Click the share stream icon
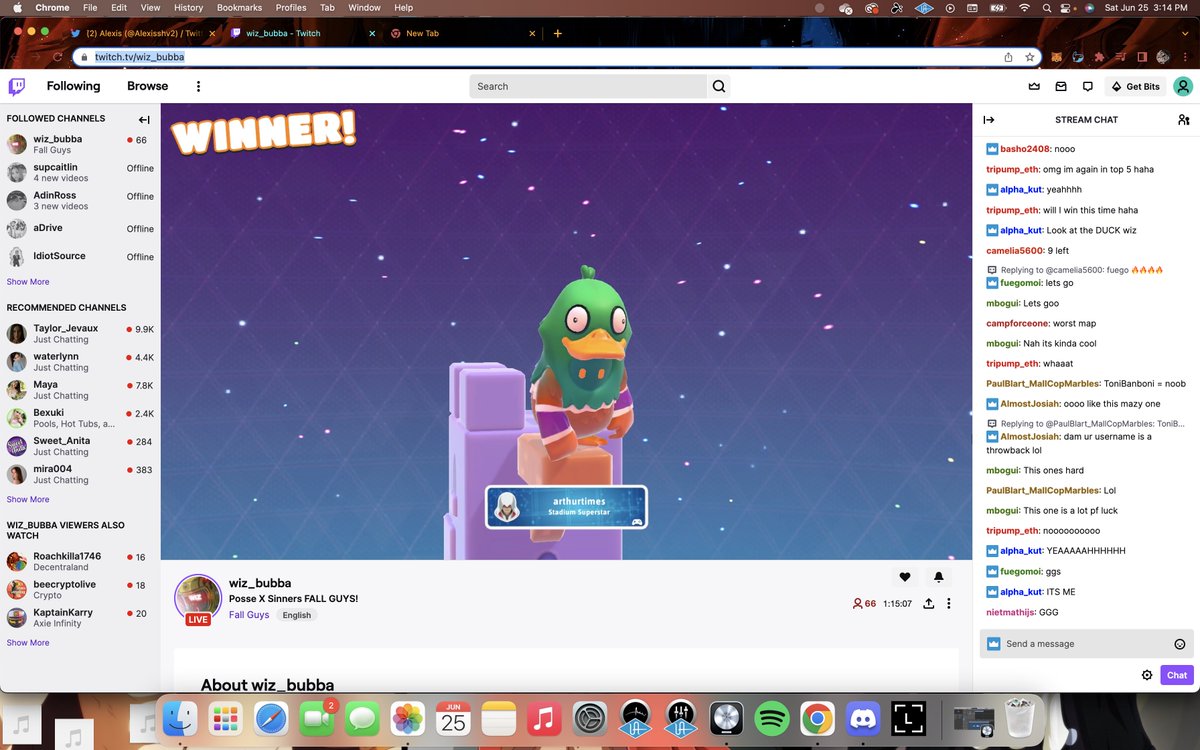The width and height of the screenshot is (1200, 750). [928, 603]
